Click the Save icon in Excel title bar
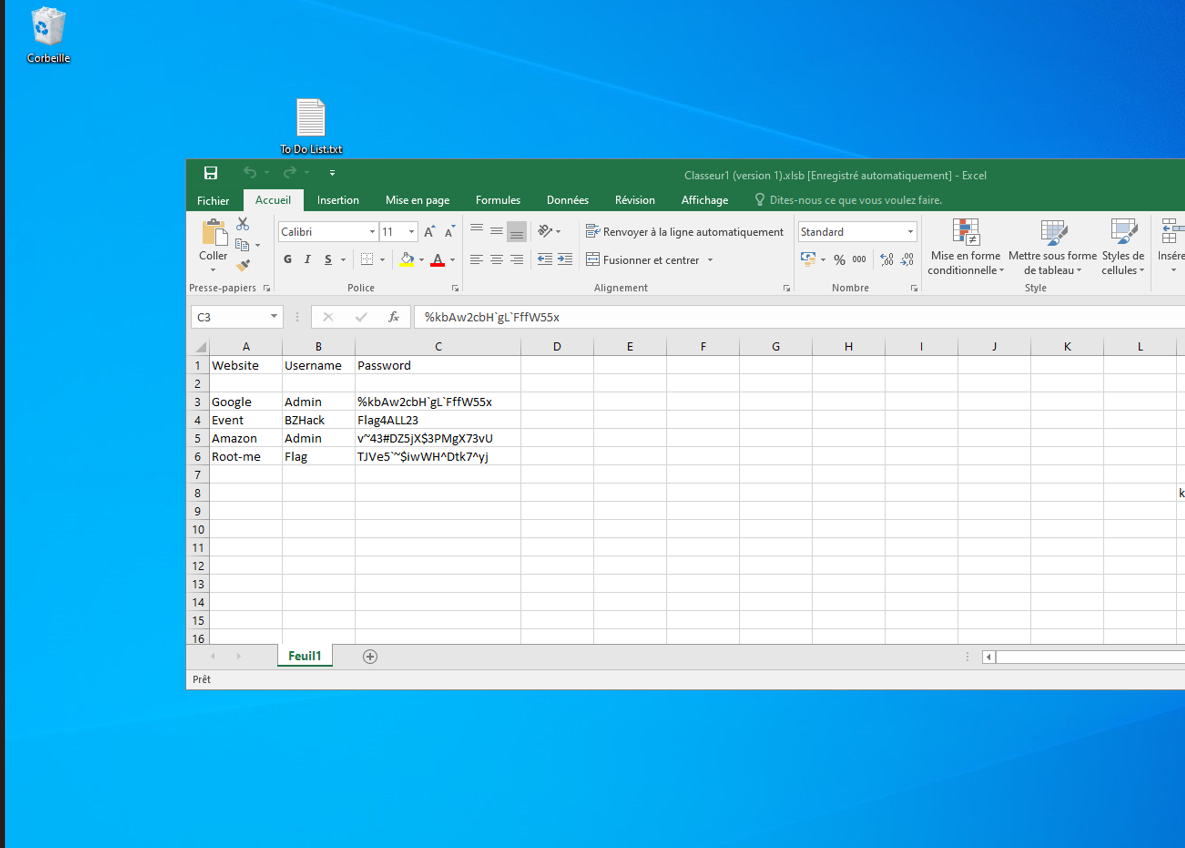 point(211,173)
